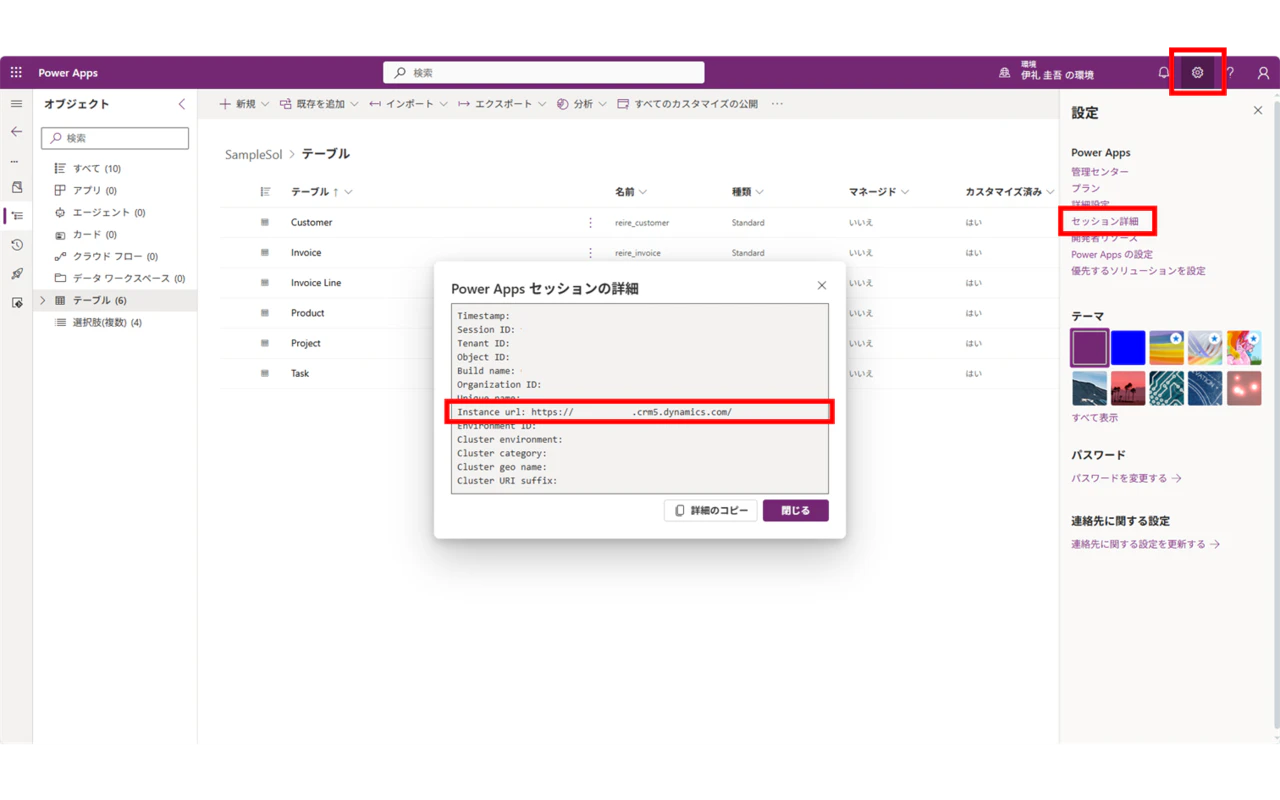1280x800 pixels.
Task: Open the Power Apps の設定 link
Action: coord(1112,254)
